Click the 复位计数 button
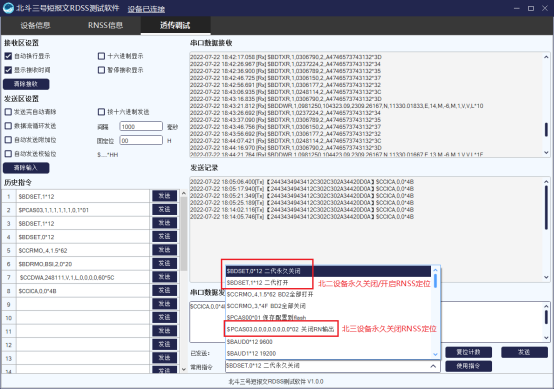The image size is (554, 390). [468, 352]
